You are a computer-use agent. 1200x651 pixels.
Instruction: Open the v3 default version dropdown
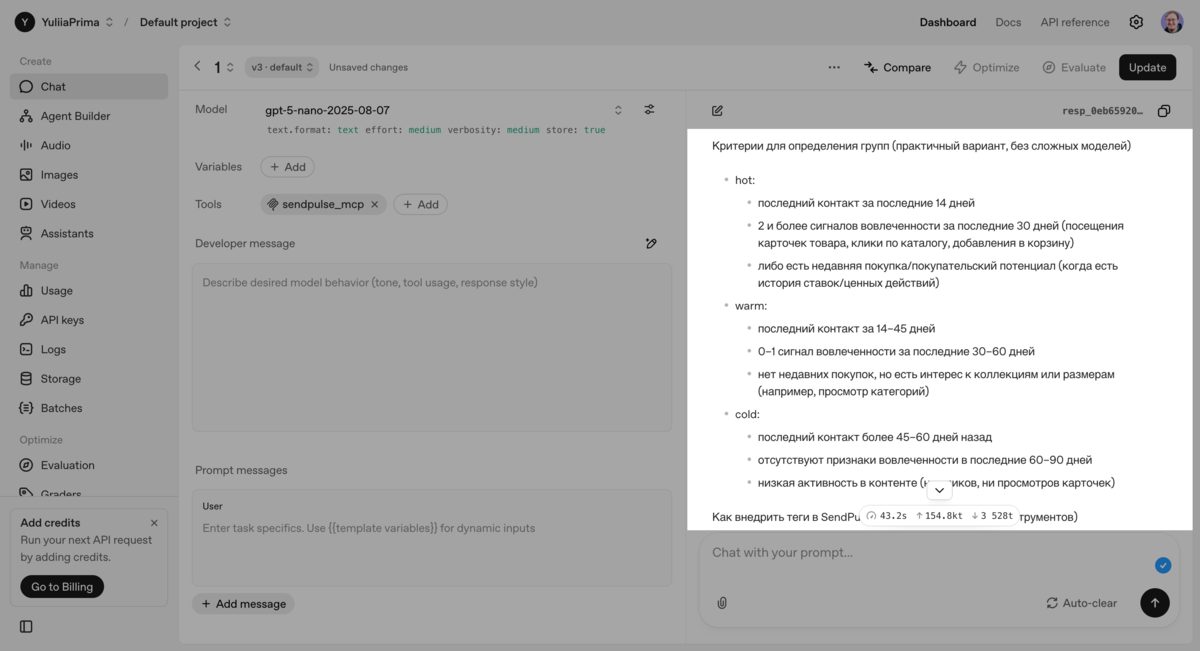[282, 67]
